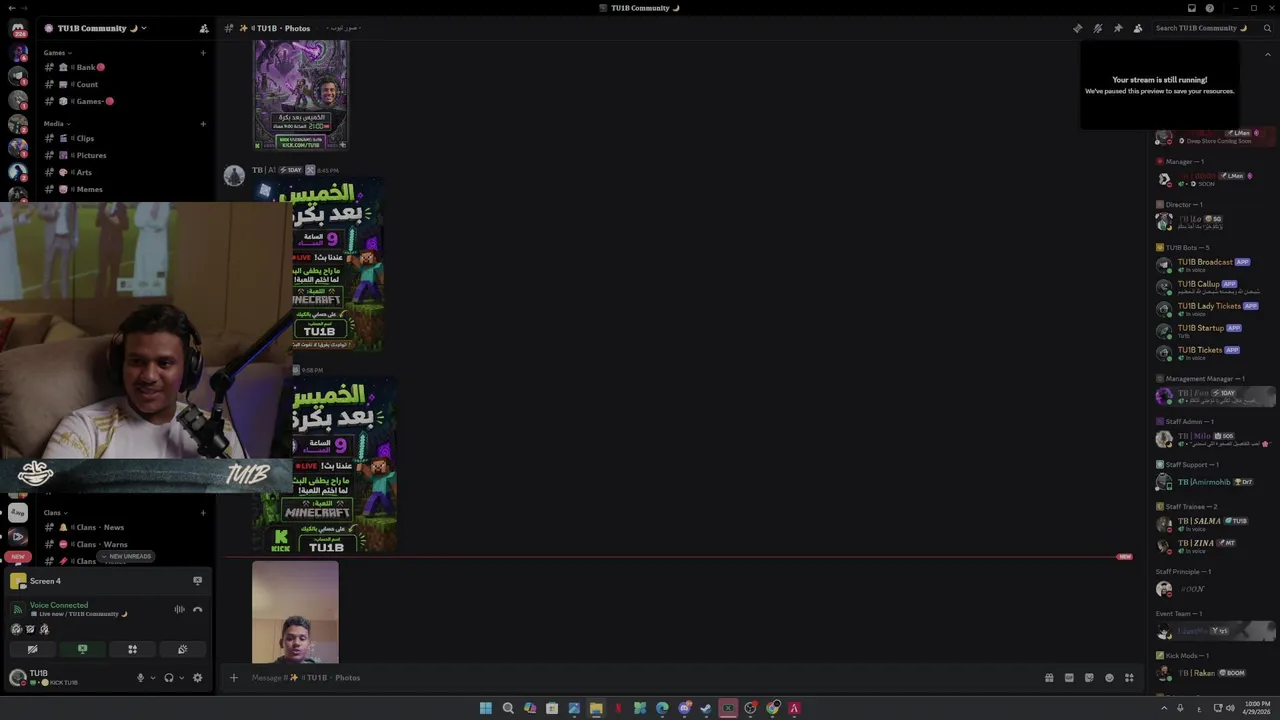Deafen headphones in user panel

168,678
